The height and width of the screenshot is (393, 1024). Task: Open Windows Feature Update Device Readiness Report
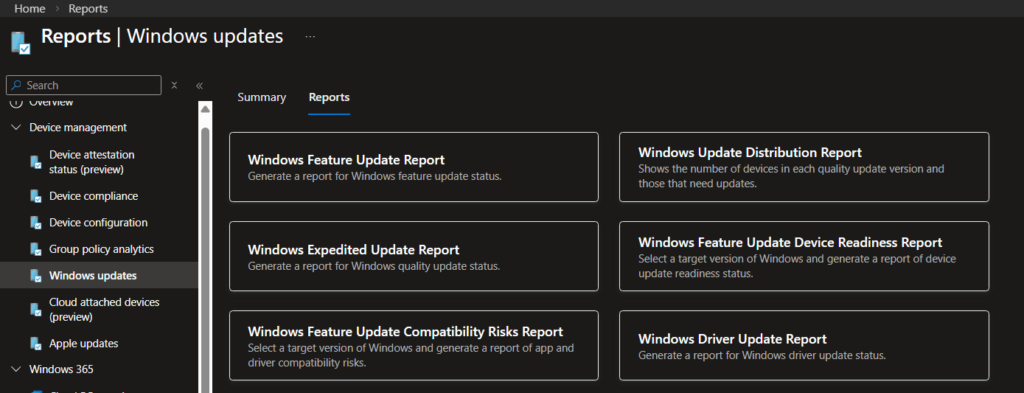[x=804, y=256]
